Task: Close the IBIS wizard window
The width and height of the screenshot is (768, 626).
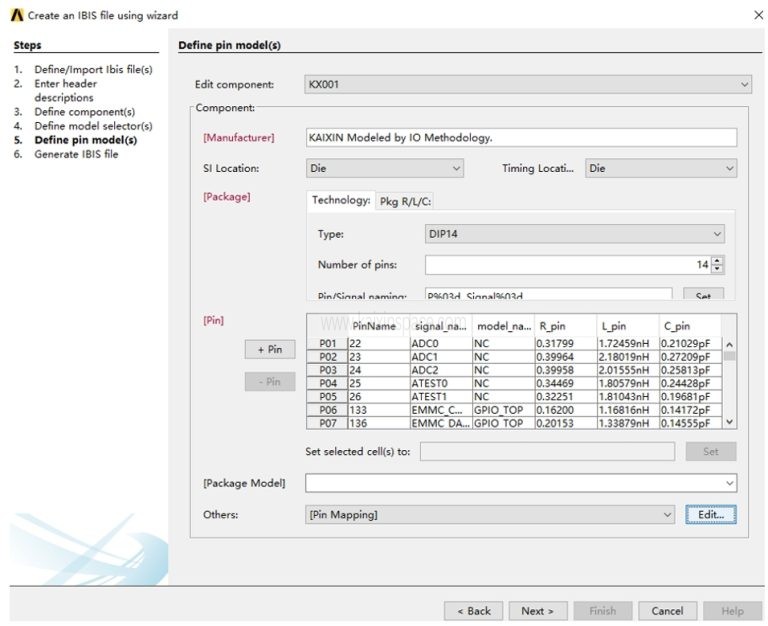Action: click(x=756, y=15)
